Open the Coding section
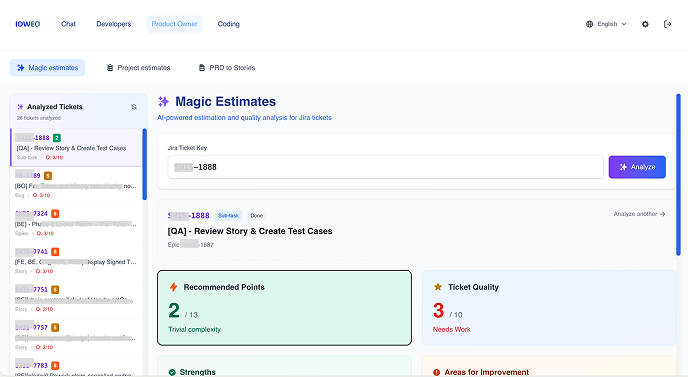This screenshot has height=377, width=688. (x=229, y=24)
